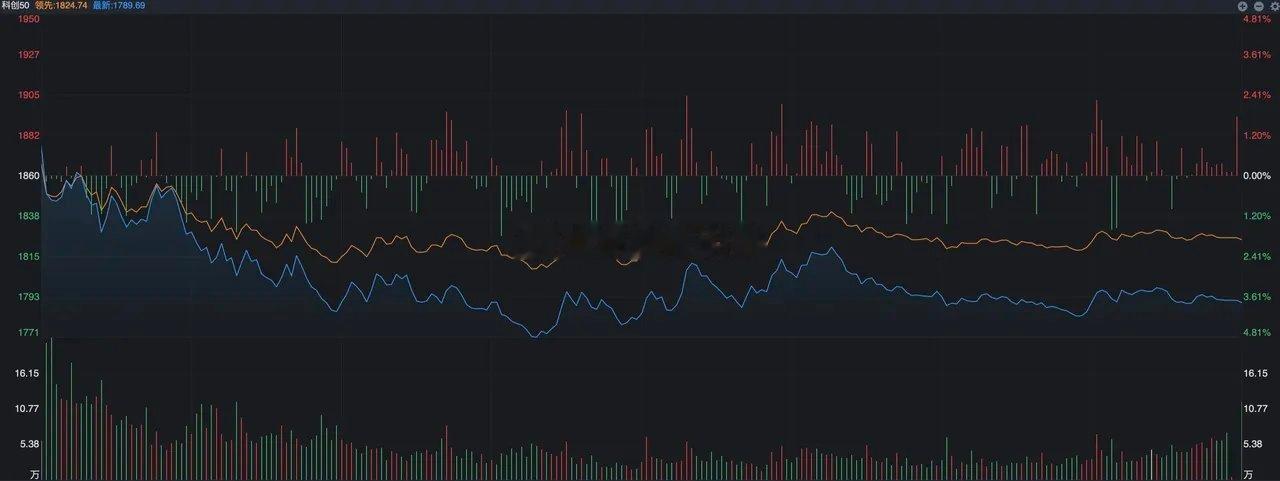Open chart settings gear icon
1280x481 pixels.
[x=1273, y=5]
